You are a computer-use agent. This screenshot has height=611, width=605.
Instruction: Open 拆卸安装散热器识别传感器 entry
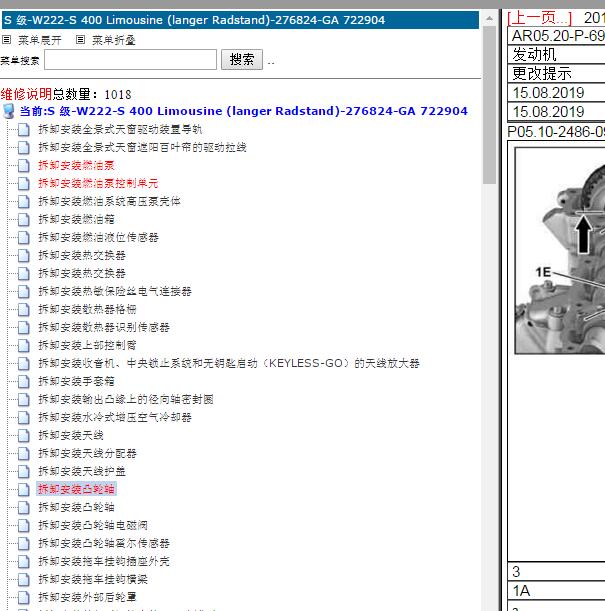[104, 327]
